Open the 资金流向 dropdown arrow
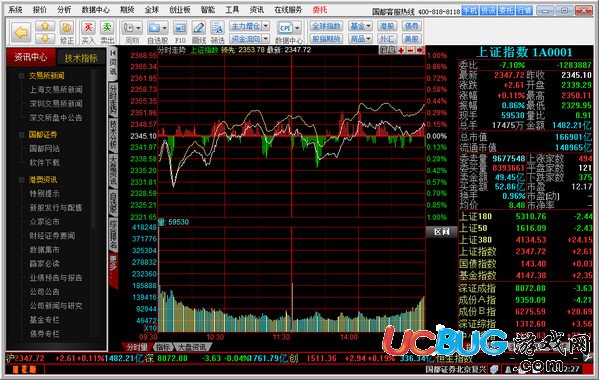Screen dimensions: 599x380 (266, 38)
